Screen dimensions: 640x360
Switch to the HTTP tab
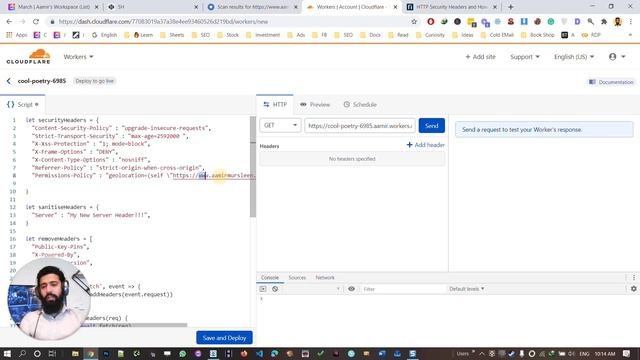click(x=275, y=104)
